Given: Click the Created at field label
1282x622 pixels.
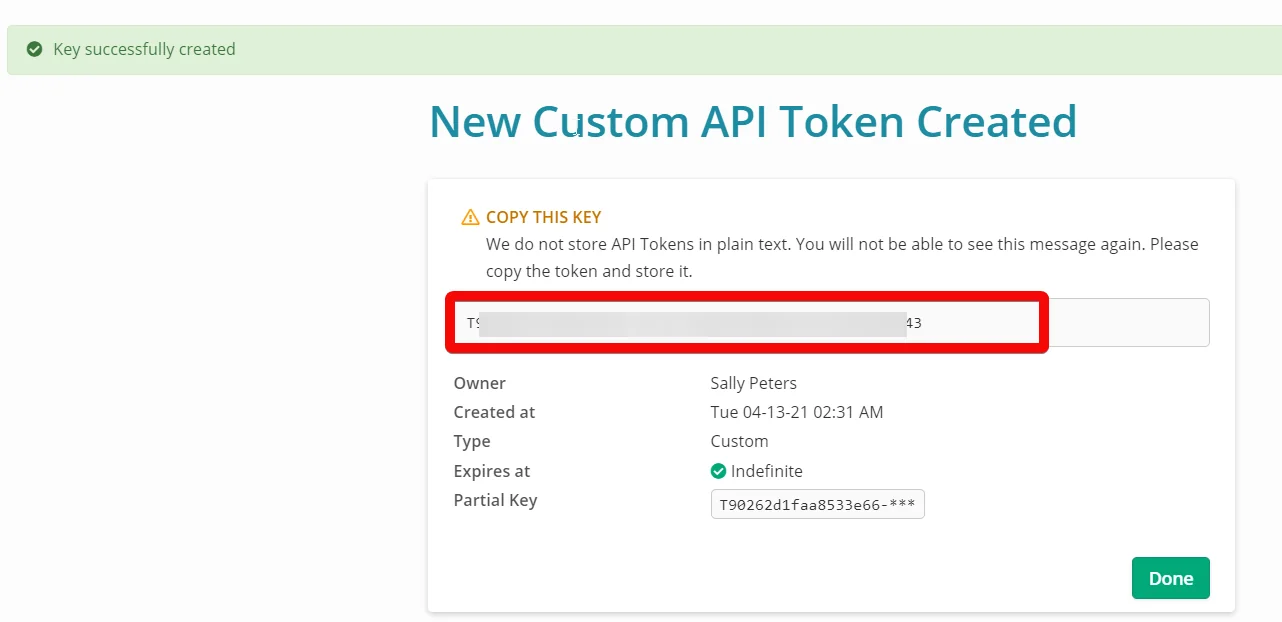Looking at the screenshot, I should [494, 412].
